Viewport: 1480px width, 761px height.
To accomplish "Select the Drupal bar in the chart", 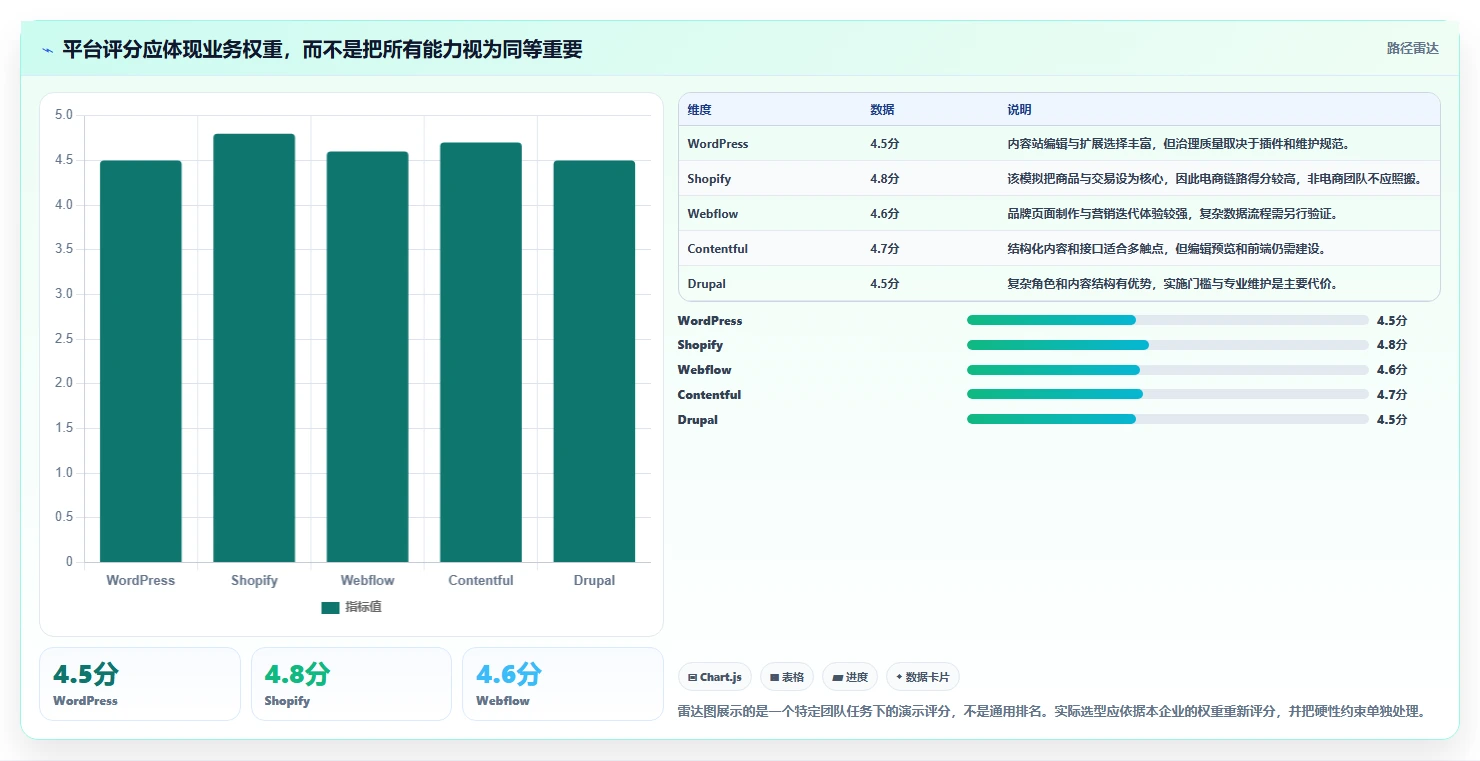I will click(x=594, y=361).
